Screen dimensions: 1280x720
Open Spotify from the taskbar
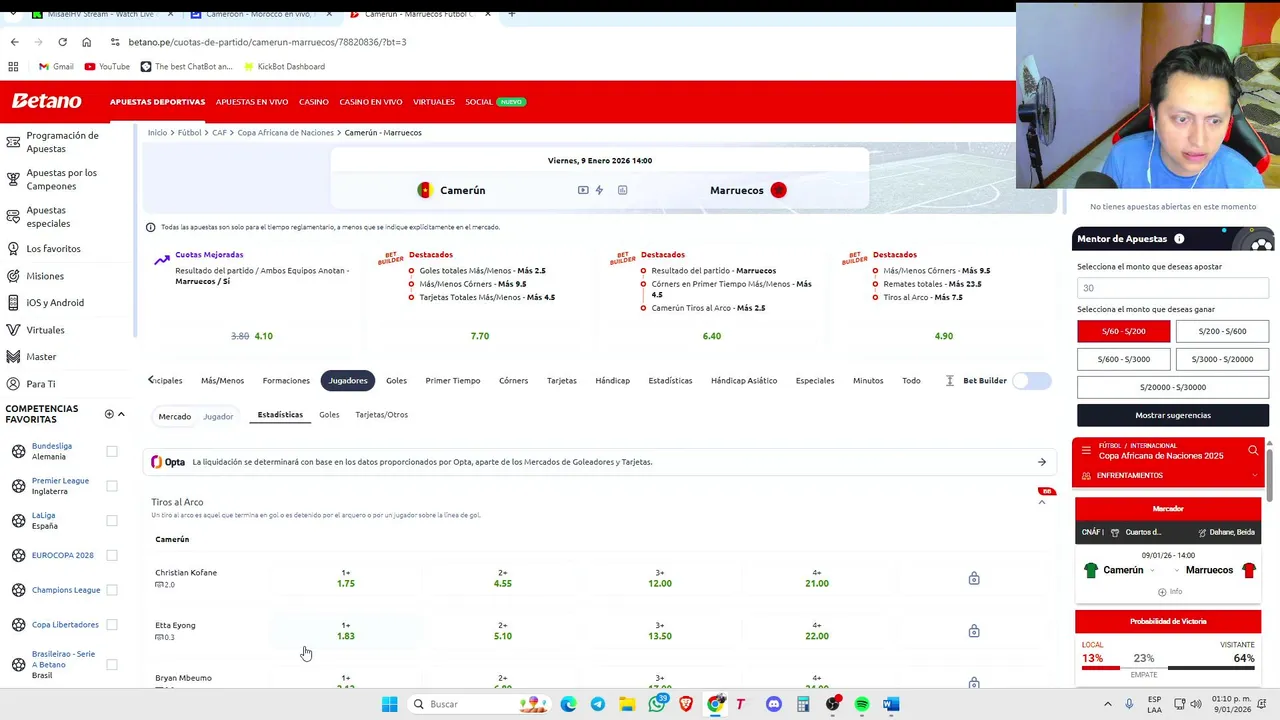[x=862, y=704]
